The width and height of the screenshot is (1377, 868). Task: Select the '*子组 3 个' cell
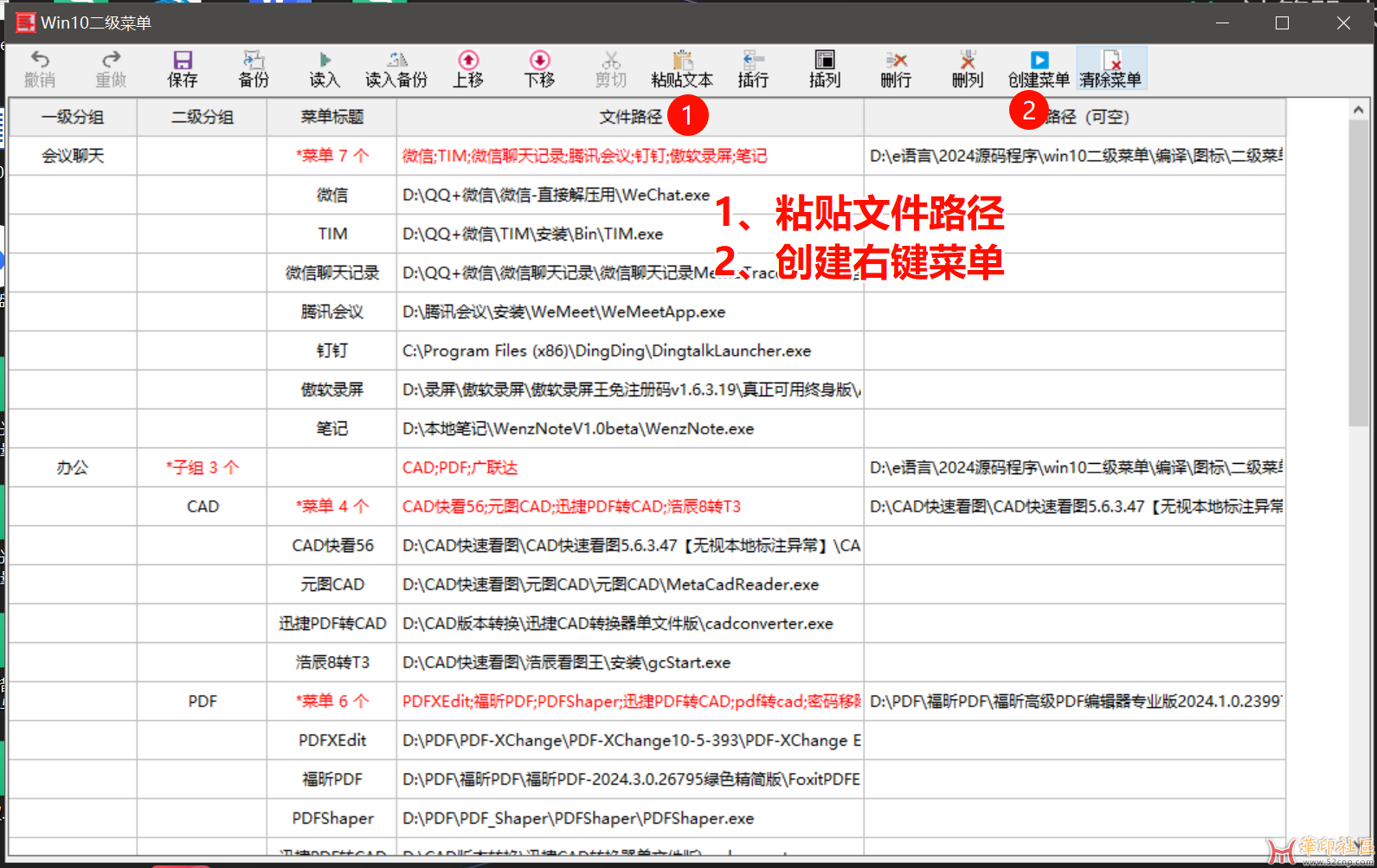(203, 467)
